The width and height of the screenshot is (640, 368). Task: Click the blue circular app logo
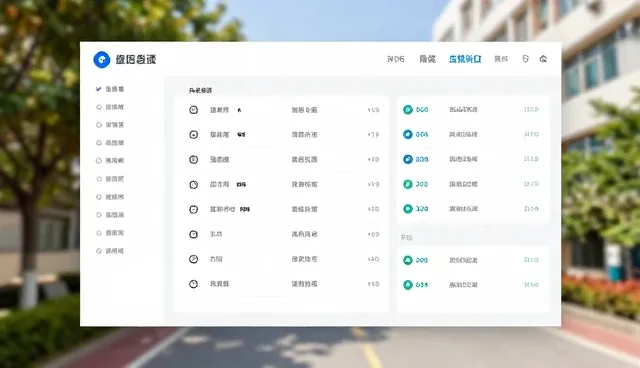[x=102, y=60]
